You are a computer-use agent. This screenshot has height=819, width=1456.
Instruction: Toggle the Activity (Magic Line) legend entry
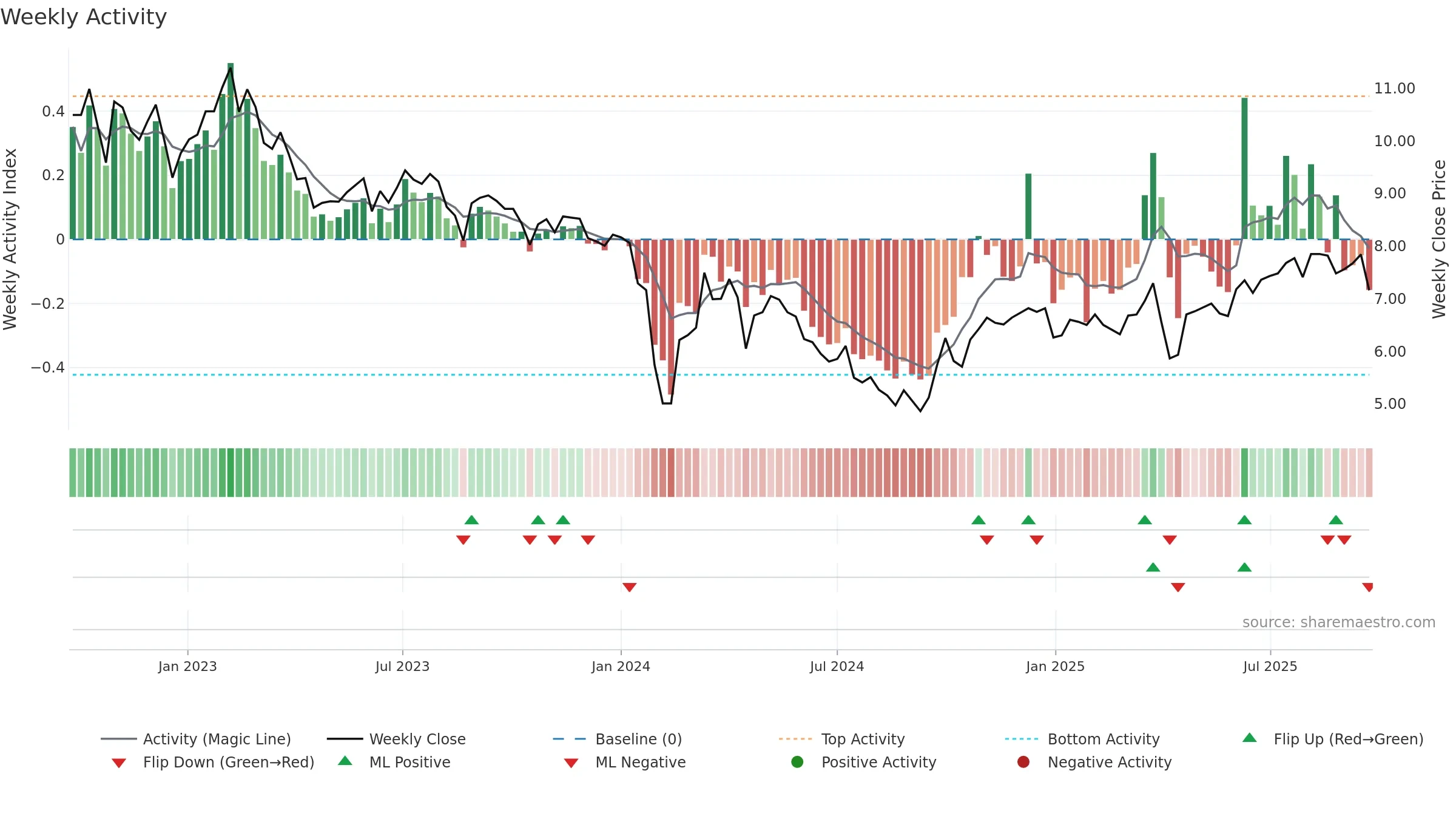point(196,739)
